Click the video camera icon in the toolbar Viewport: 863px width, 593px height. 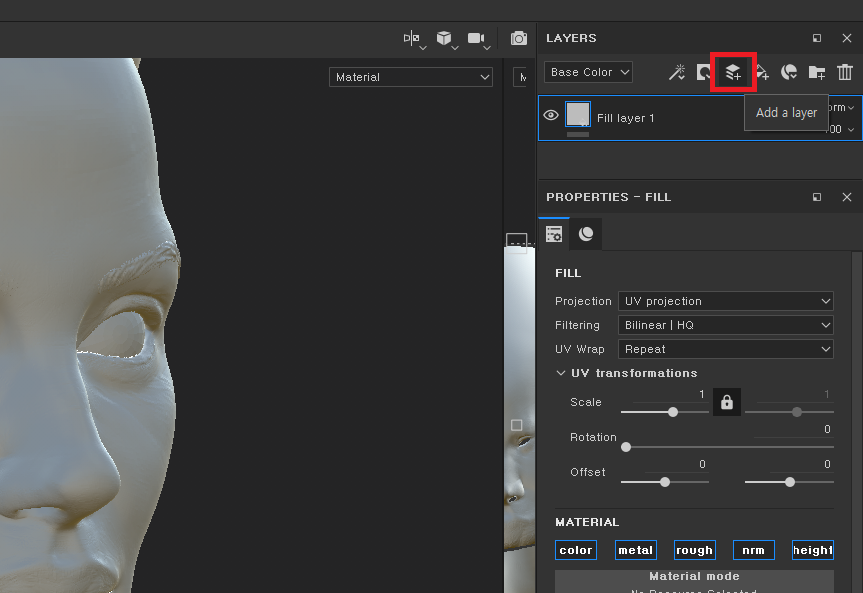click(477, 38)
